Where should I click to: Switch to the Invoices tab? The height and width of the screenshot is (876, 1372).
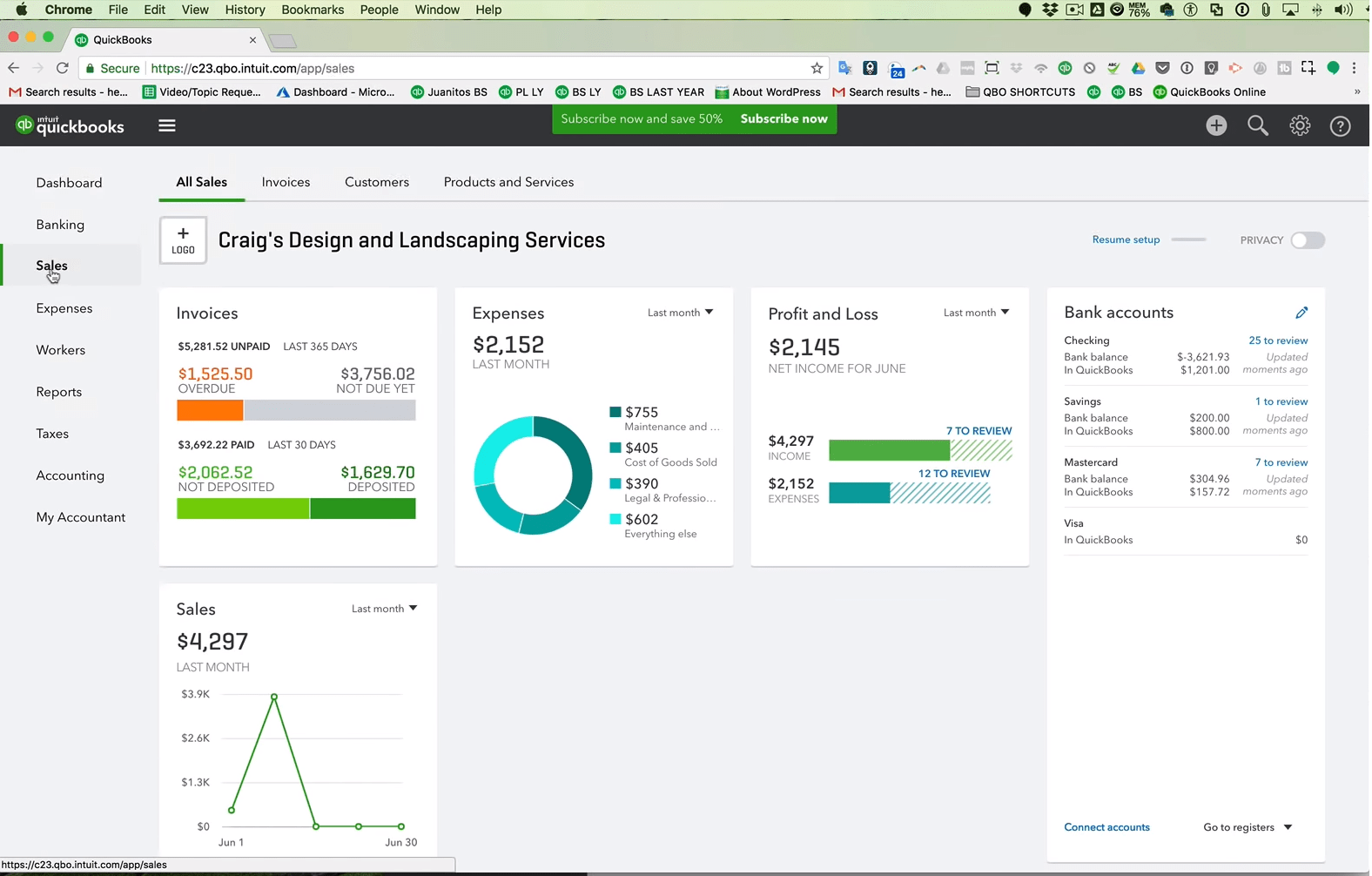click(286, 182)
